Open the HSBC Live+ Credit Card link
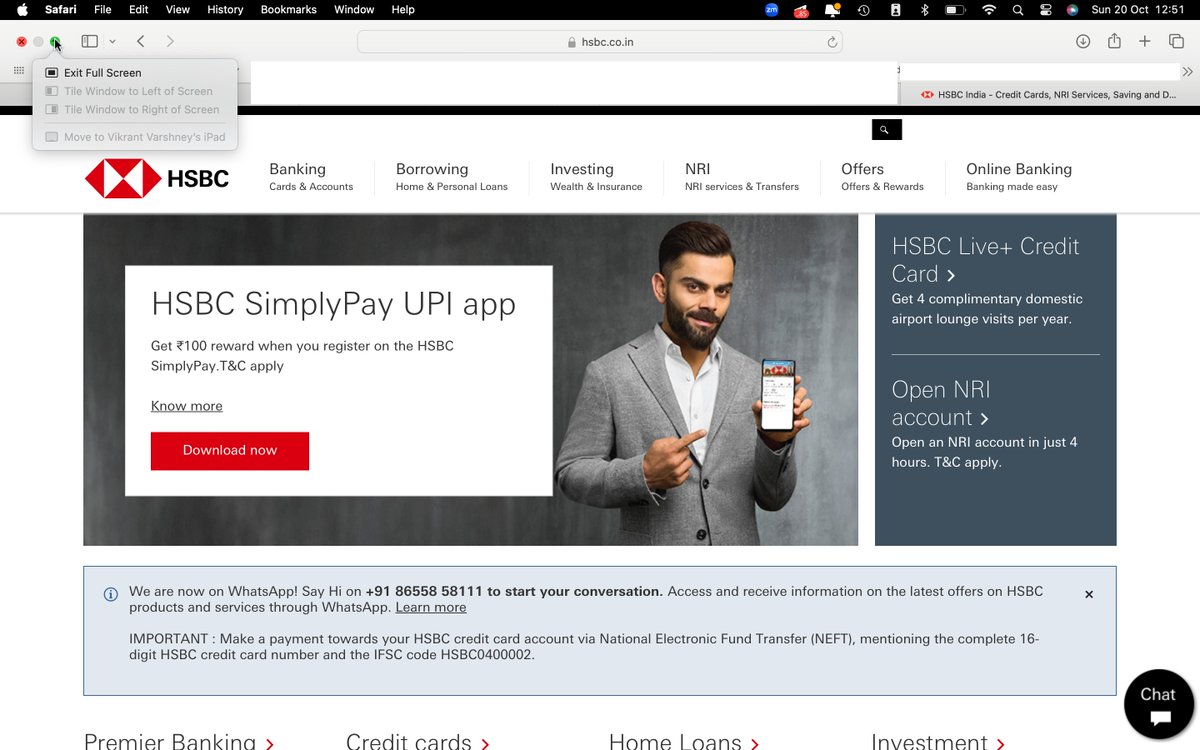The width and height of the screenshot is (1200, 750). click(x=985, y=260)
